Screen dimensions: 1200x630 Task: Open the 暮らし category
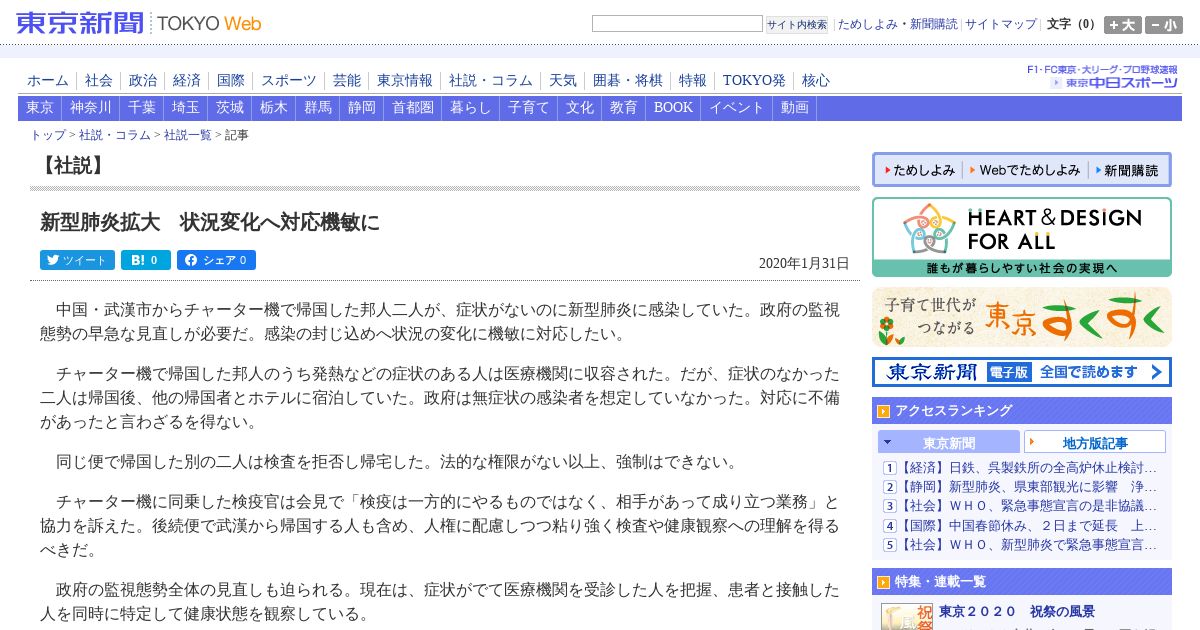click(471, 108)
